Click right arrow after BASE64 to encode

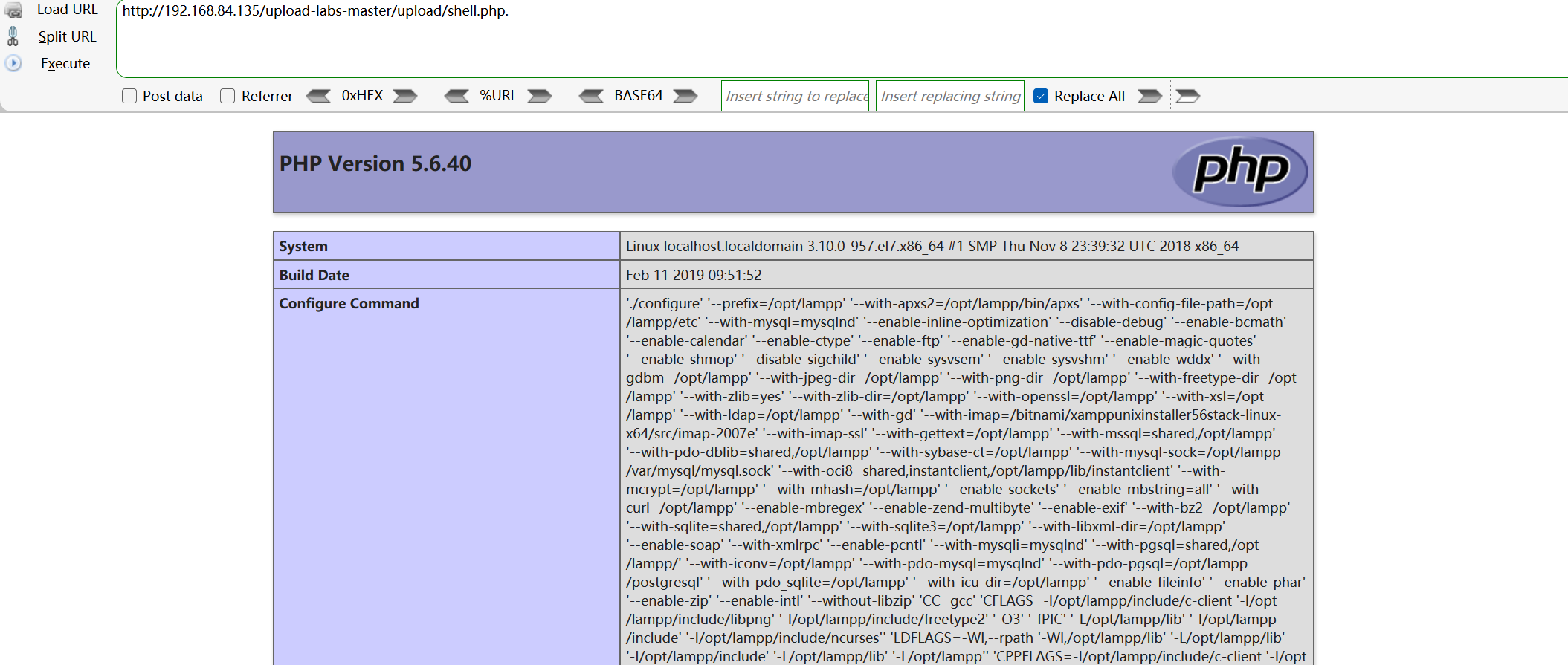(x=685, y=96)
